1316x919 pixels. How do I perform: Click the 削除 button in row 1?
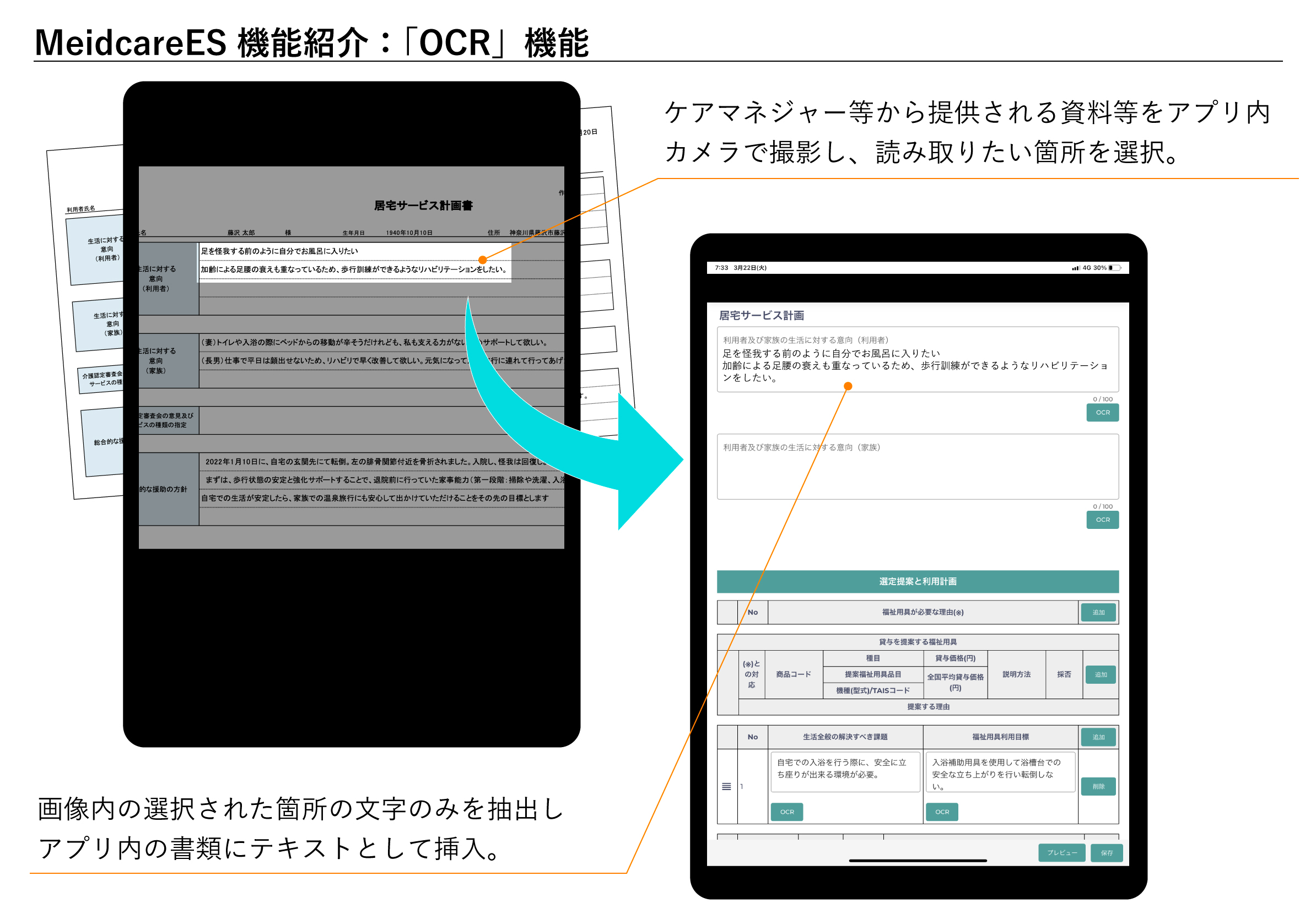click(x=1098, y=787)
